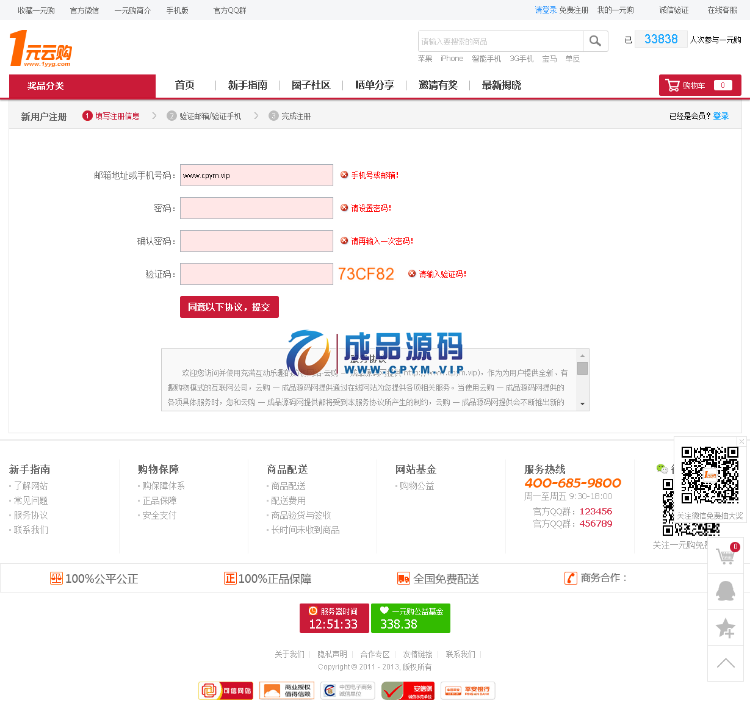The image size is (750, 706).
Task: Click the 400-685-9800 hotline number
Action: pyautogui.click(x=573, y=483)
